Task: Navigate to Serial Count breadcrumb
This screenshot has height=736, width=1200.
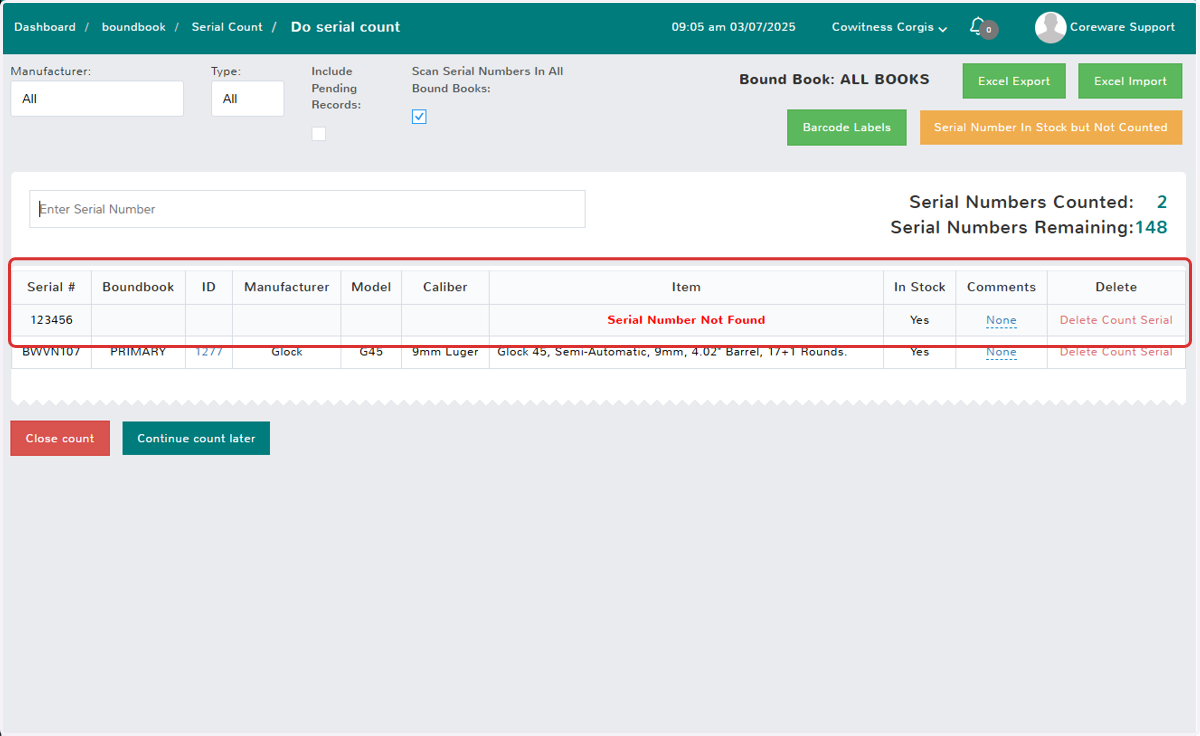Action: click(227, 27)
